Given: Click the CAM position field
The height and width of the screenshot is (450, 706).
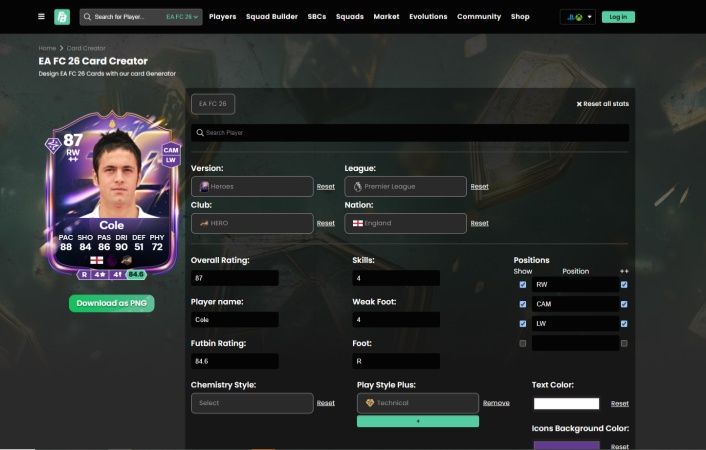Looking at the screenshot, I should tap(575, 304).
